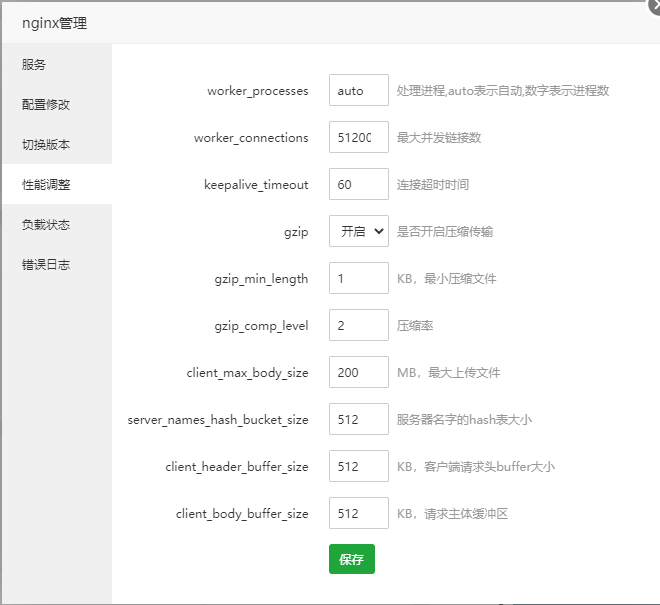Click the gzip_comp_level input field
The image size is (660, 605).
[359, 325]
